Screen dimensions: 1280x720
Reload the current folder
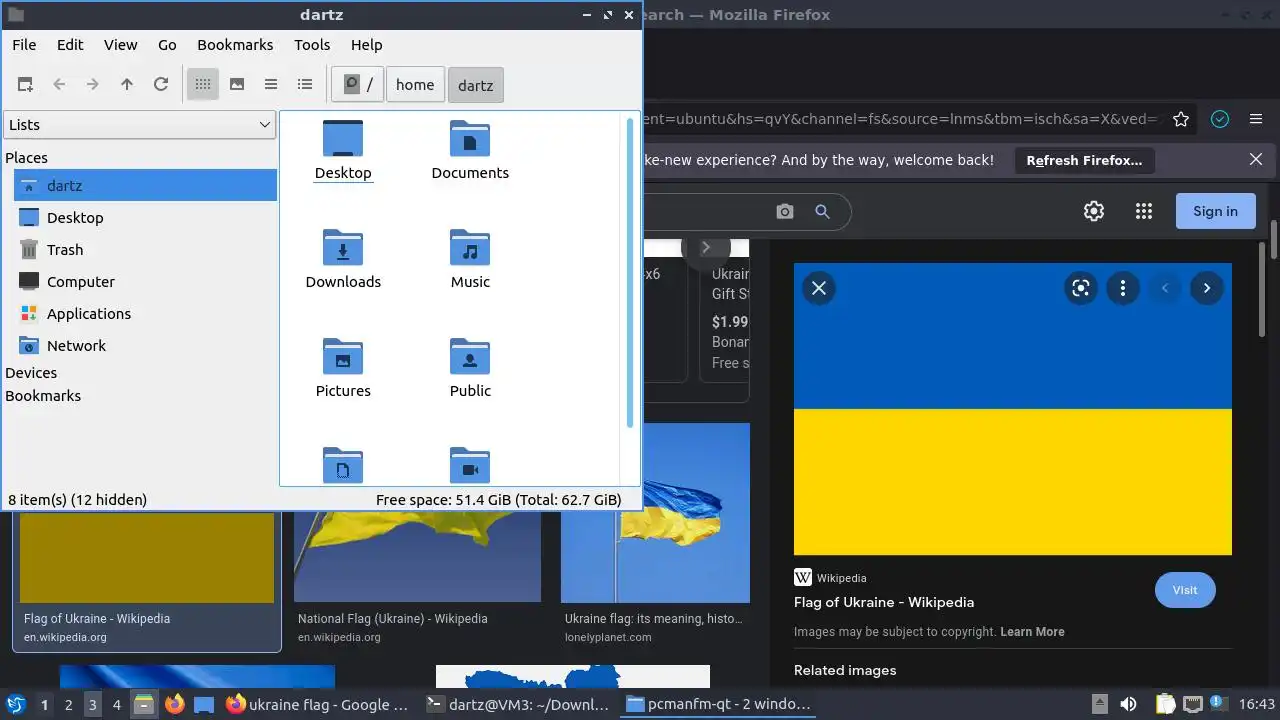click(161, 85)
